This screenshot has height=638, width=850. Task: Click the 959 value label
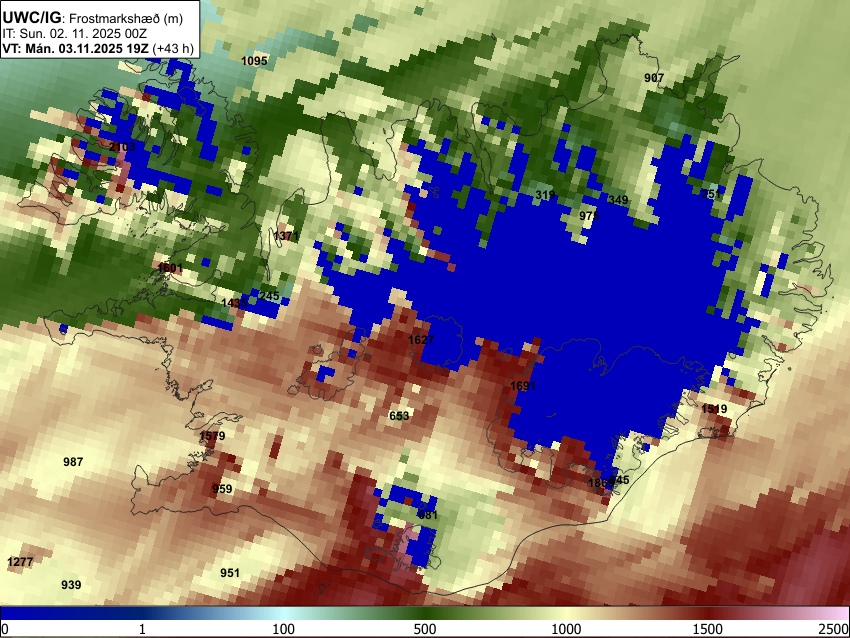point(222,489)
